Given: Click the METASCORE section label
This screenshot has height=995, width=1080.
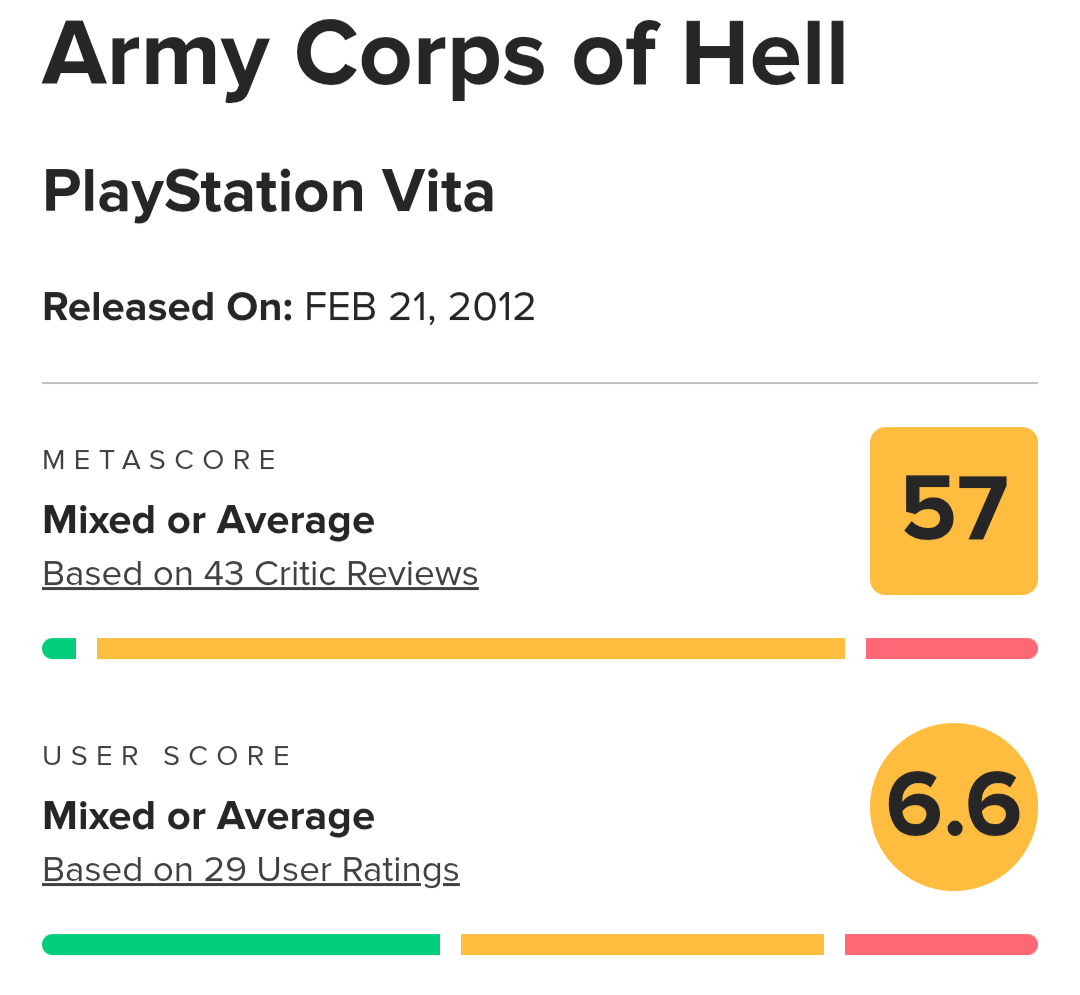Looking at the screenshot, I should coord(160,460).
